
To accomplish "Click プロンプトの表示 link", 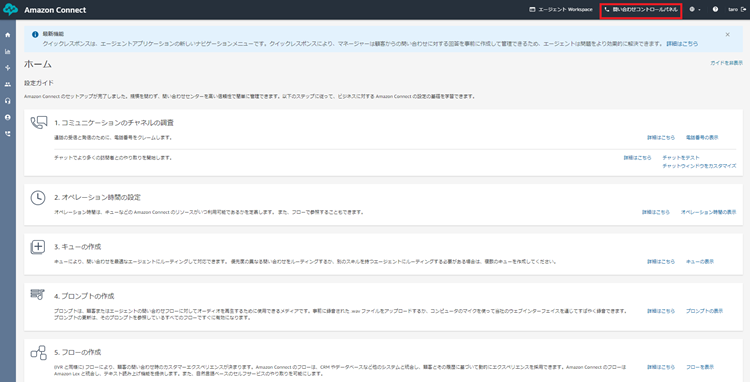I will pyautogui.click(x=705, y=311).
